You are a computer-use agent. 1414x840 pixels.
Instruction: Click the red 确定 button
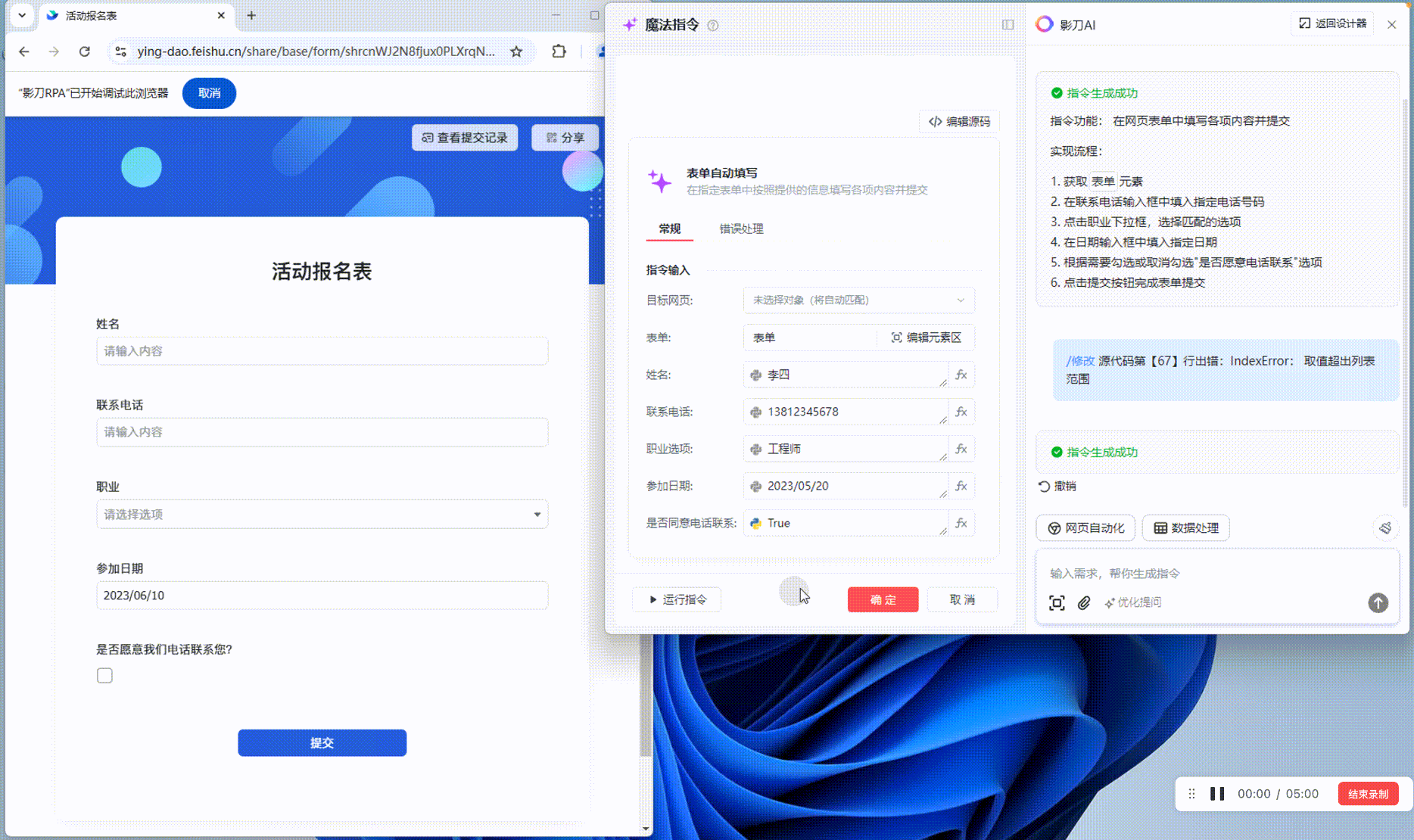883,599
